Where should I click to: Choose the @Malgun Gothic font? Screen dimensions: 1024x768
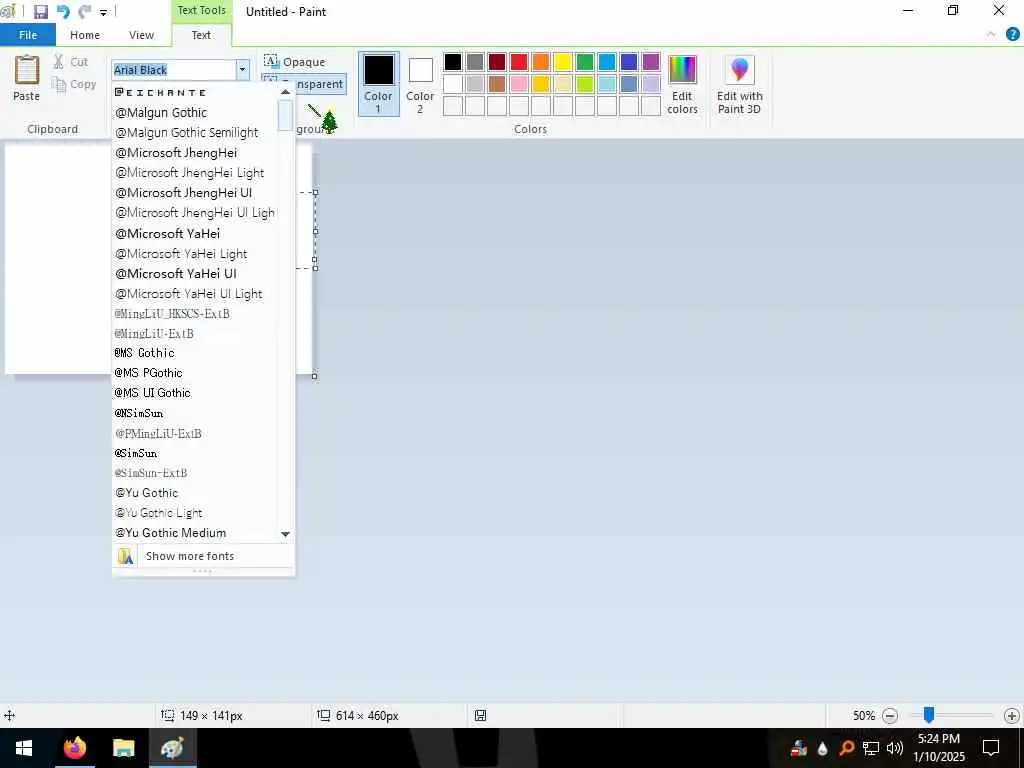coord(195,112)
